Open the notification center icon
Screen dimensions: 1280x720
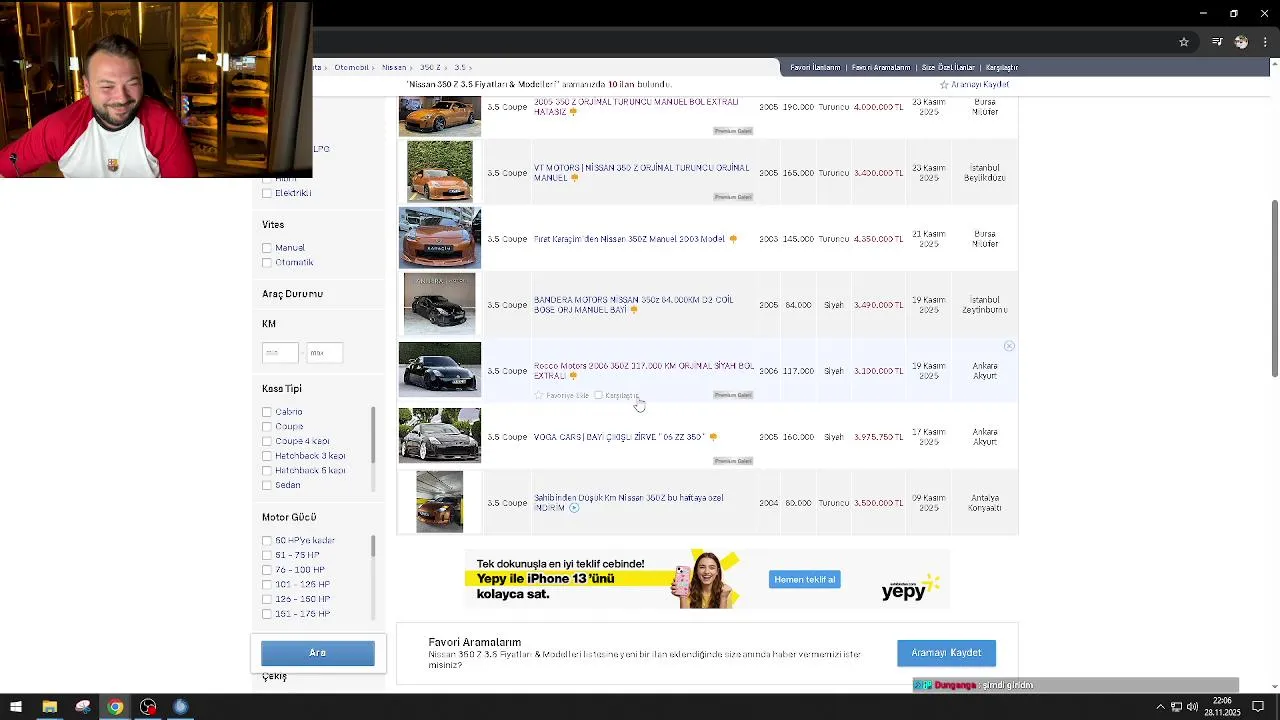click(x=1258, y=707)
